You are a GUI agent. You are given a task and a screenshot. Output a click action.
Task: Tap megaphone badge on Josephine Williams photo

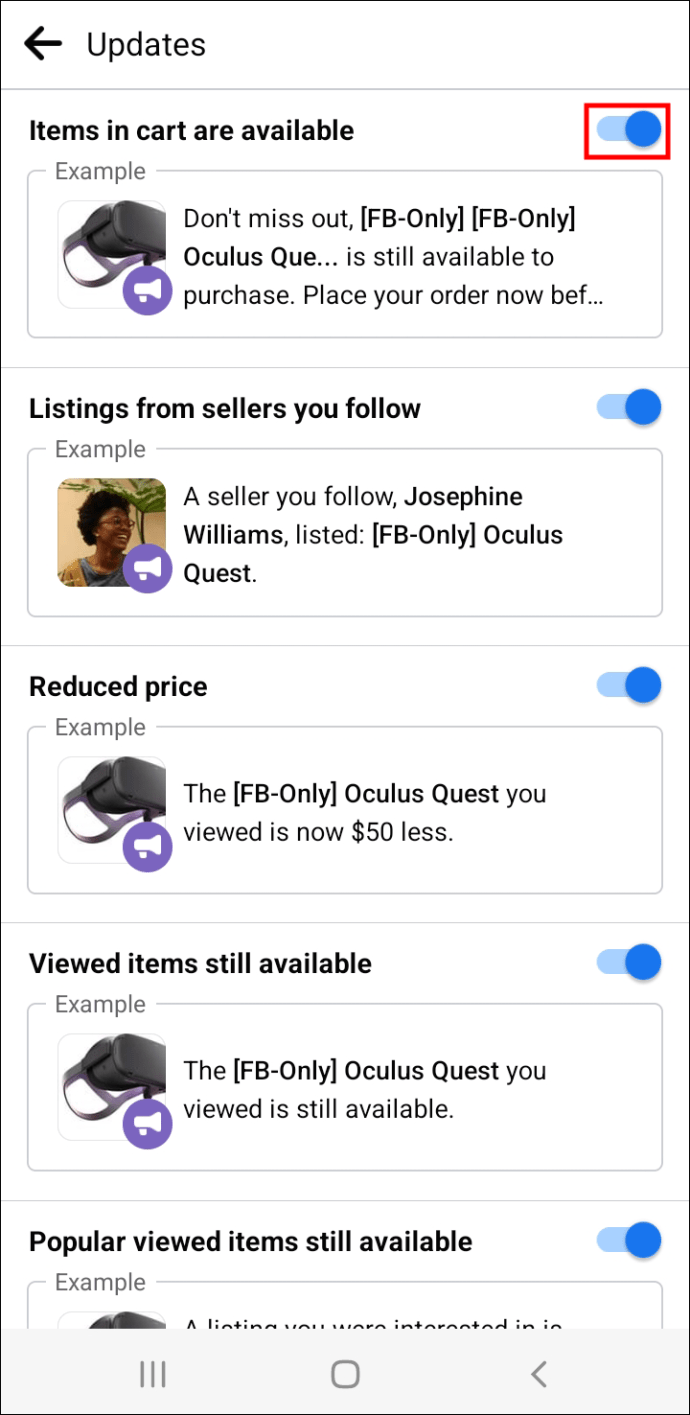(148, 568)
